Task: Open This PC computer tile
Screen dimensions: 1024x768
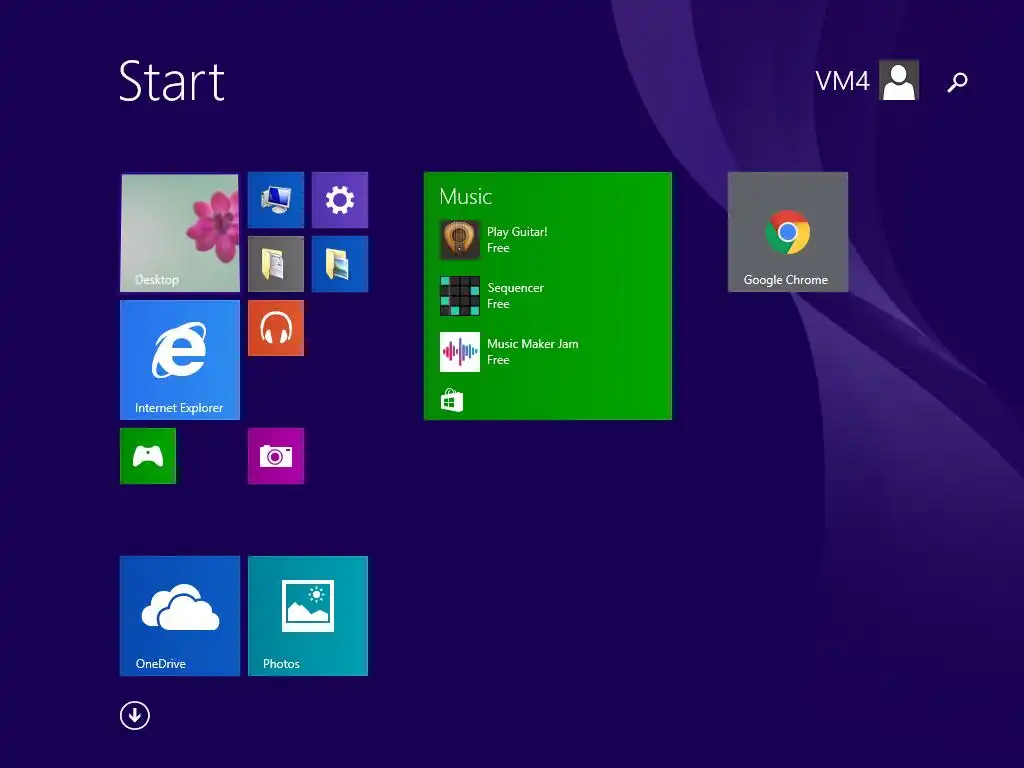Action: tap(276, 200)
